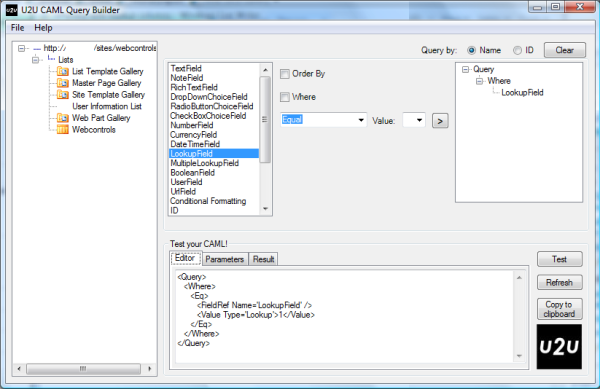Click the site tree scroll left arrow

coord(19,369)
